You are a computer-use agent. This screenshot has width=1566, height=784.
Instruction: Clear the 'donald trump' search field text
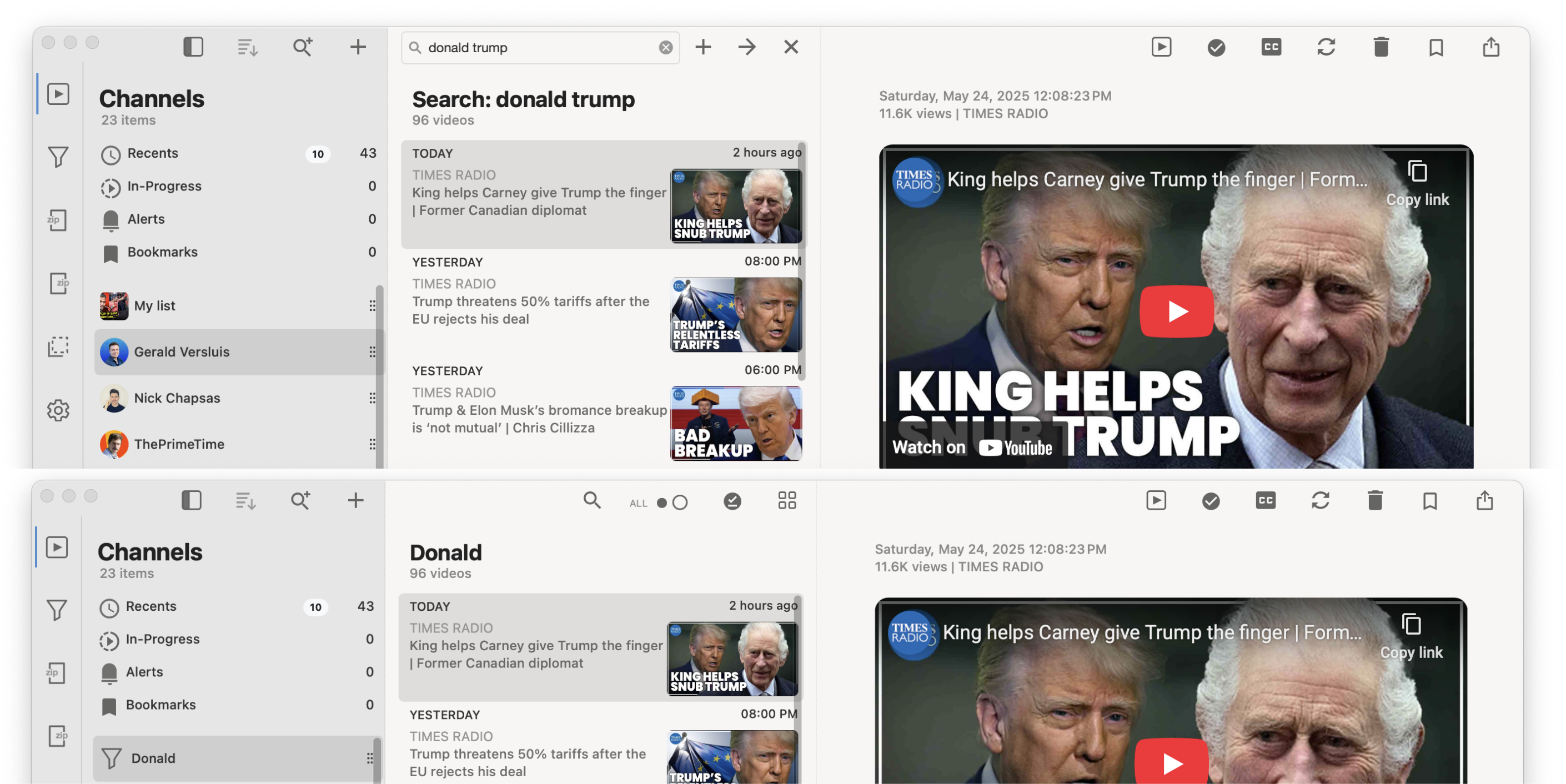pos(666,47)
